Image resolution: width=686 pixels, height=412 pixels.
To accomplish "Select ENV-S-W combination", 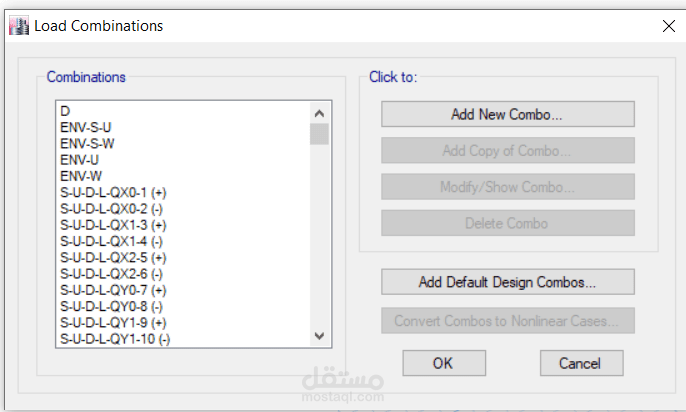I will point(87,143).
